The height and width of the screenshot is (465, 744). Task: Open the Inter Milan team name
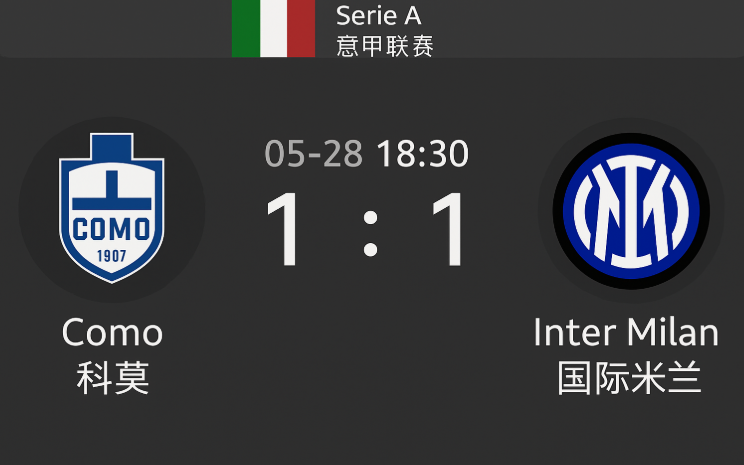coord(626,332)
